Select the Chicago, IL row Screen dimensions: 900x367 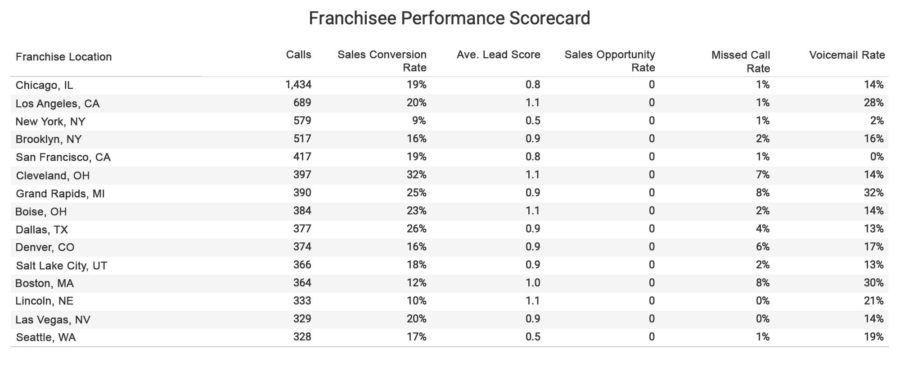(x=450, y=85)
